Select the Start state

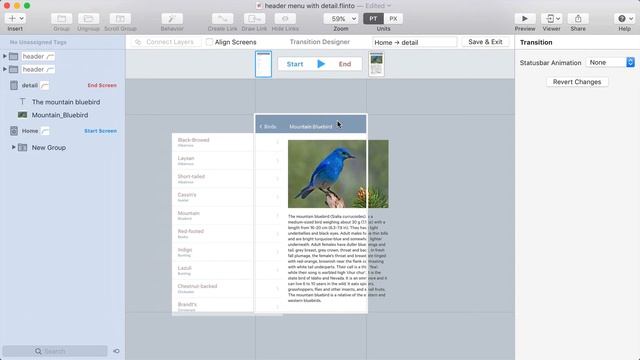[x=295, y=64]
